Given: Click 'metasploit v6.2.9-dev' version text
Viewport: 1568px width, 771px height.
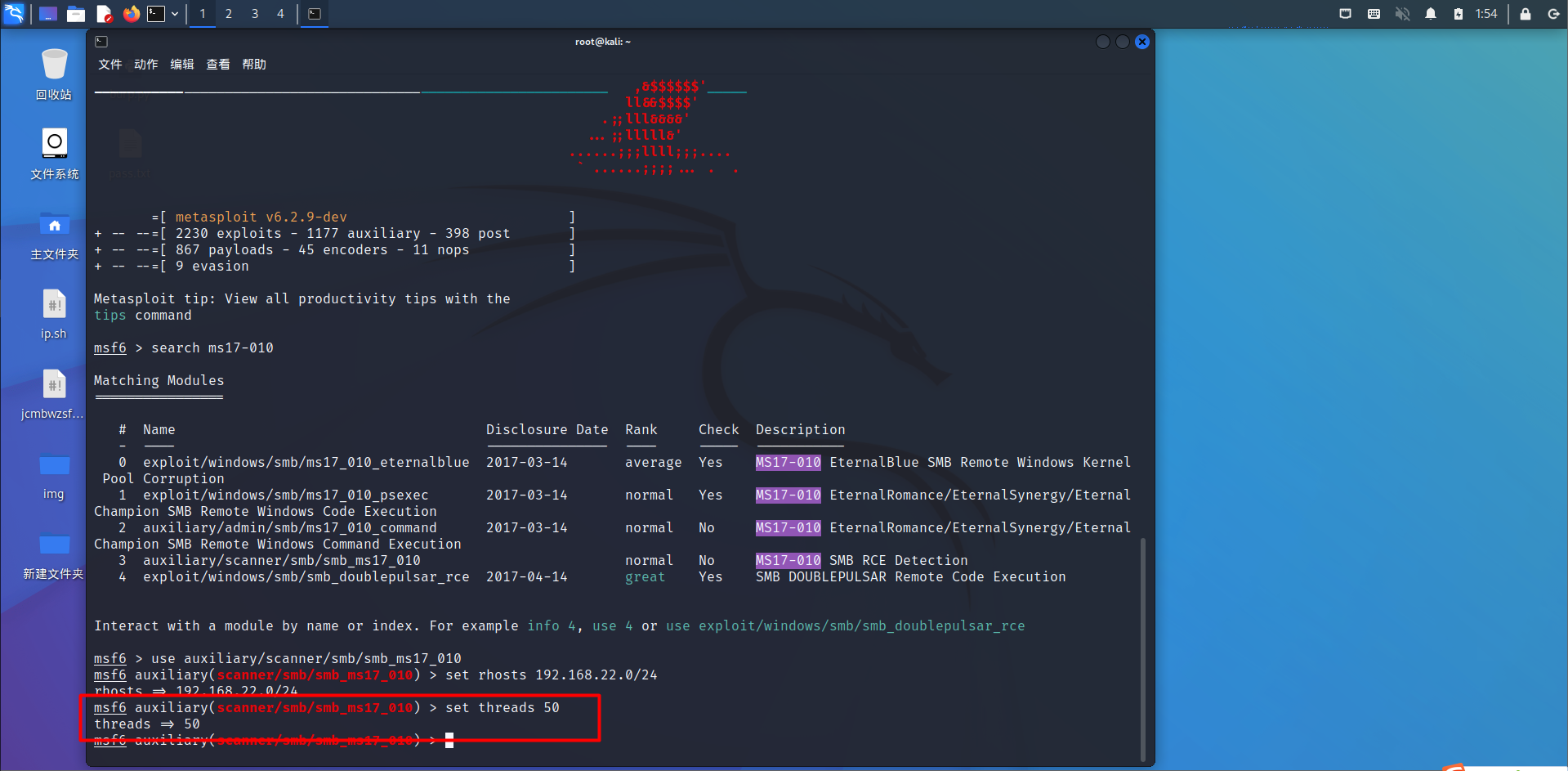Looking at the screenshot, I should point(261,217).
